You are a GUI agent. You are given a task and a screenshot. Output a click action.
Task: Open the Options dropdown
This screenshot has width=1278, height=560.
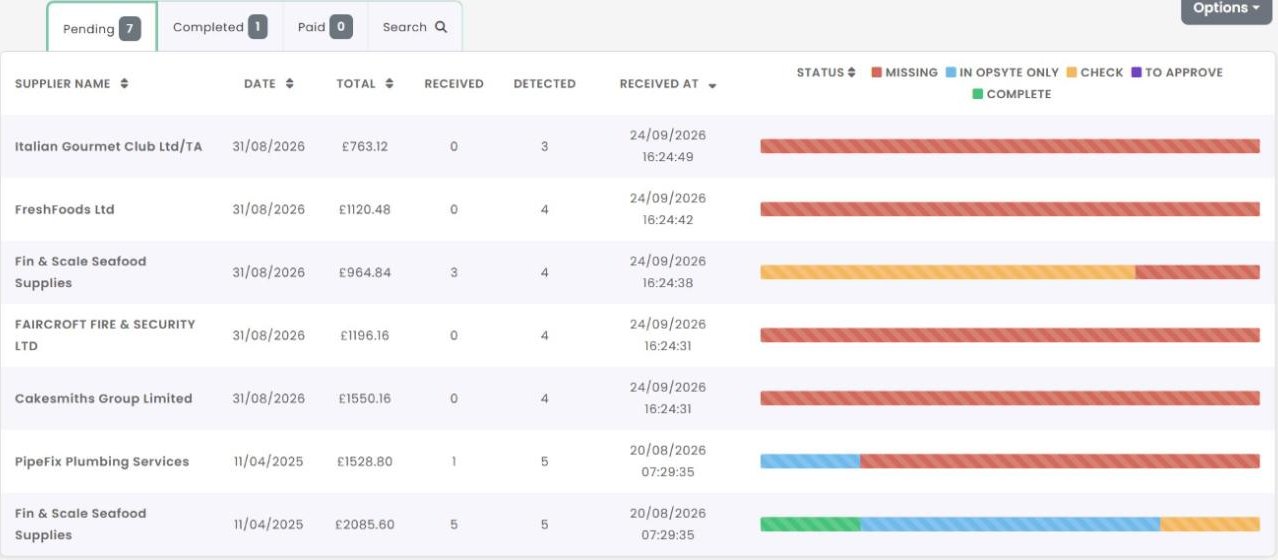1226,9
